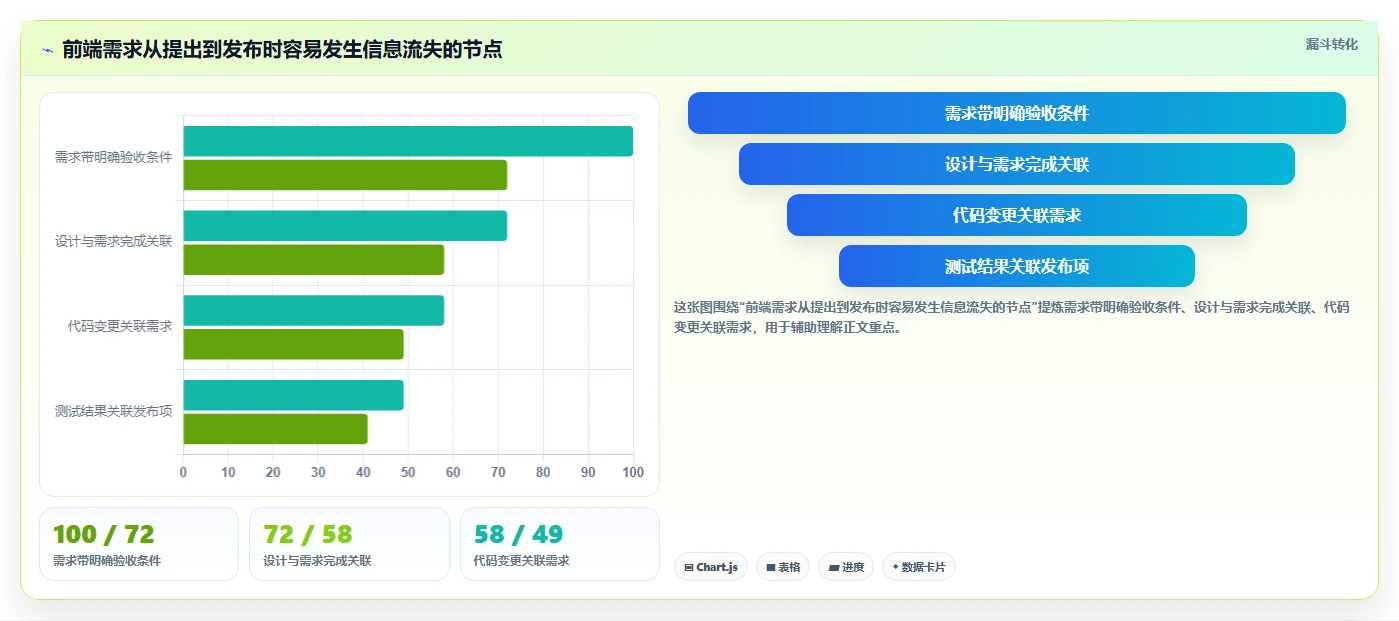Click green bar for 设计与需求完成关联
Viewport: 1399px width, 621px height.
click(x=313, y=260)
